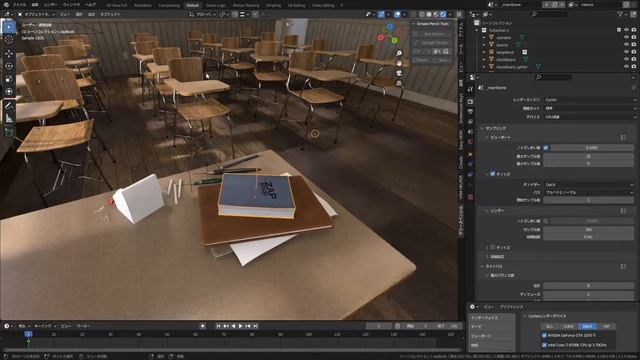This screenshot has width=640, height=360.
Task: Collapse the Sampling panel
Action: (482, 128)
